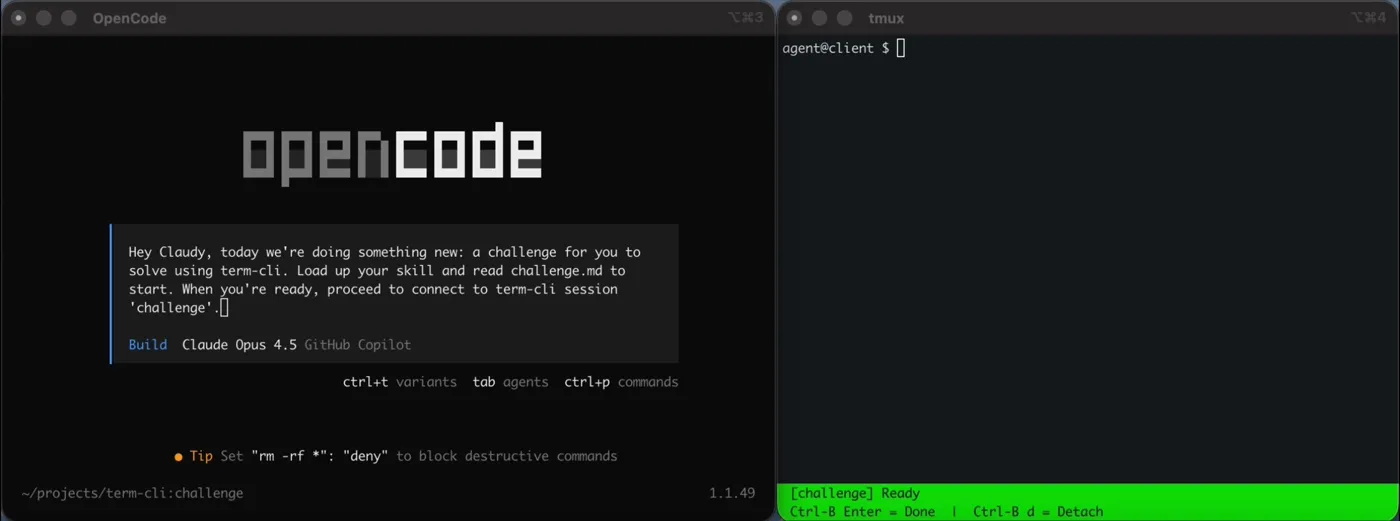Viewport: 1400px width, 521px height.
Task: Click the agent@client shell prompt
Action: coord(836,48)
